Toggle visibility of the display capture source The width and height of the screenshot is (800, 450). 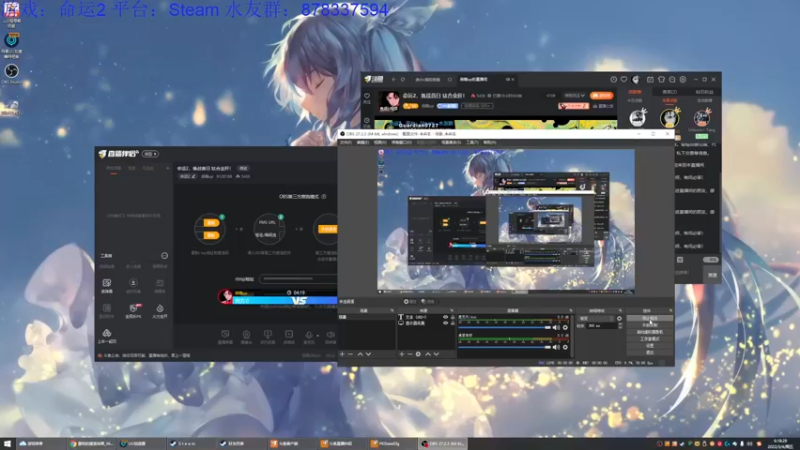pos(445,323)
